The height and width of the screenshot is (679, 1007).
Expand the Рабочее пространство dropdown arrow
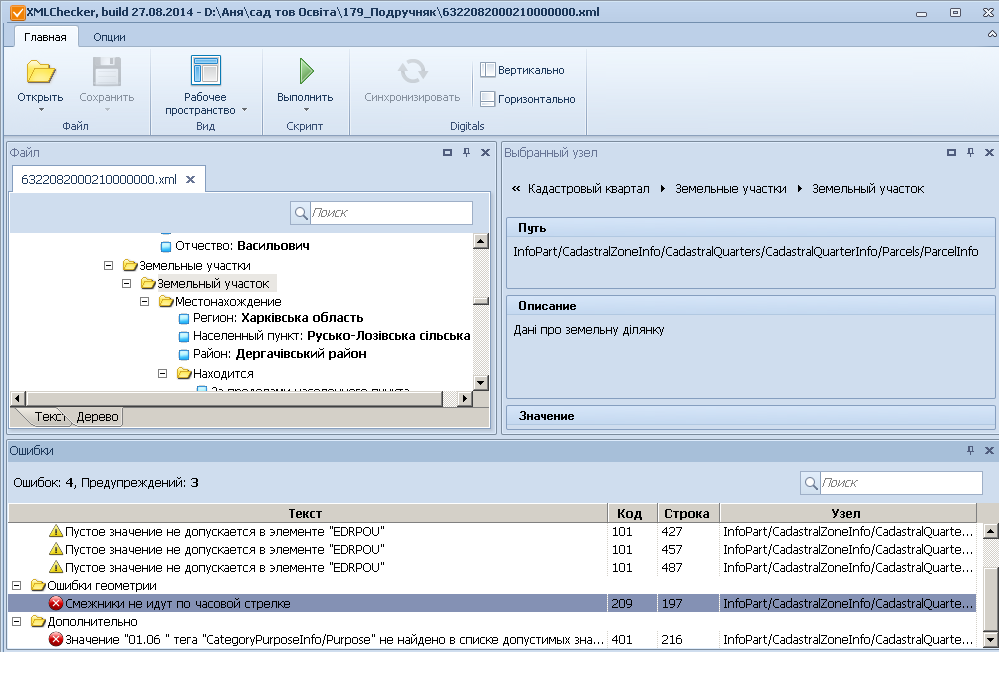click(x=244, y=110)
